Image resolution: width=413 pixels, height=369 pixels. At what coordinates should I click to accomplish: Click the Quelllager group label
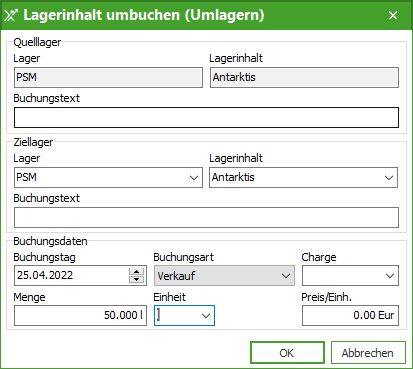[x=37, y=42]
